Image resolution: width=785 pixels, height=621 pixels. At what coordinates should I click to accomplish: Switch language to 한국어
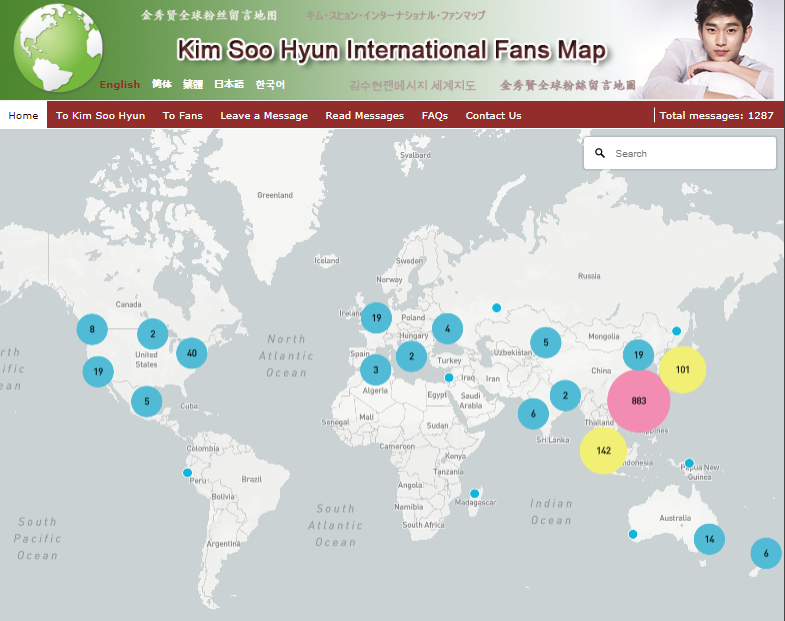pos(270,84)
